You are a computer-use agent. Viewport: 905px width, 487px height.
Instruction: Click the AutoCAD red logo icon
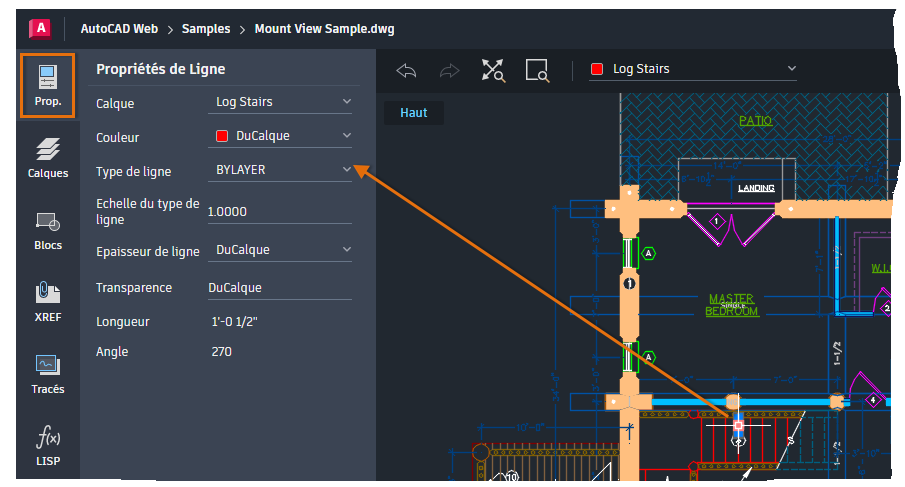pos(40,28)
